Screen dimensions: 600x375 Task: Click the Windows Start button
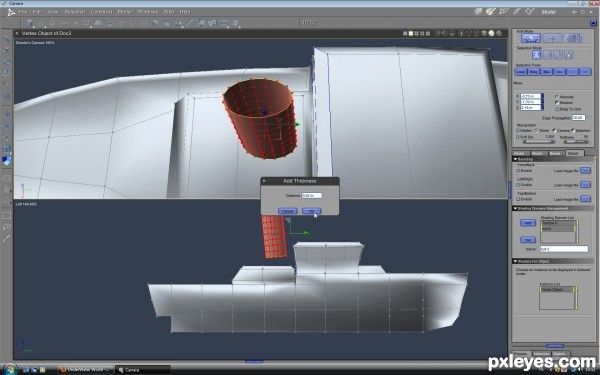10,369
